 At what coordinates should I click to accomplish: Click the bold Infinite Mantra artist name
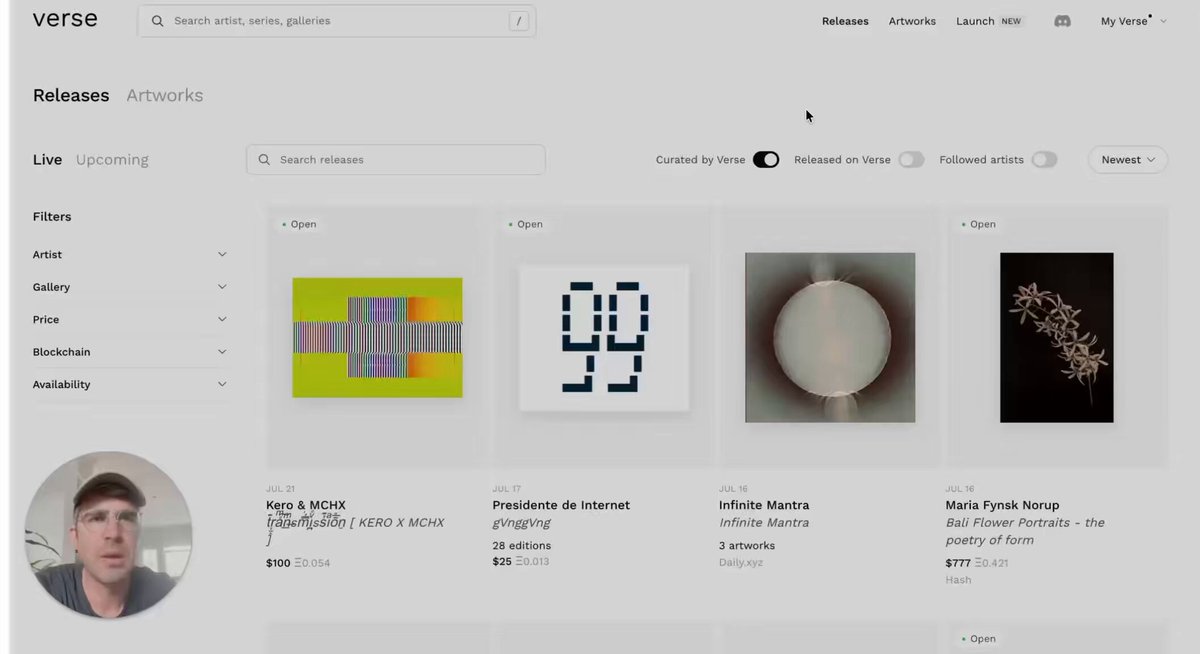[764, 506]
